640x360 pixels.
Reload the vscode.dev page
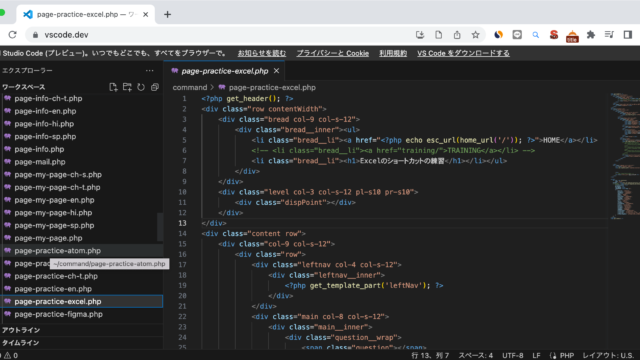point(12,35)
